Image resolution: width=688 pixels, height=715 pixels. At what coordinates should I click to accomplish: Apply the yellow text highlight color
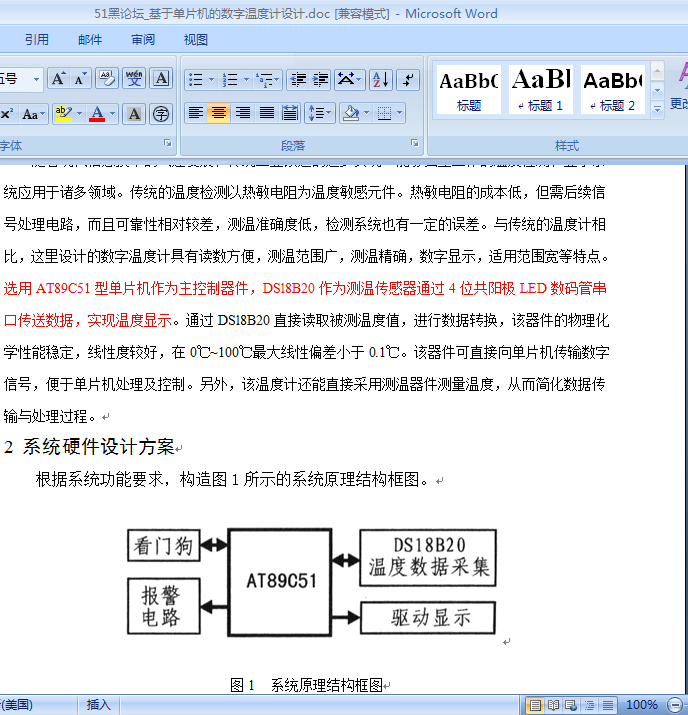tap(63, 114)
